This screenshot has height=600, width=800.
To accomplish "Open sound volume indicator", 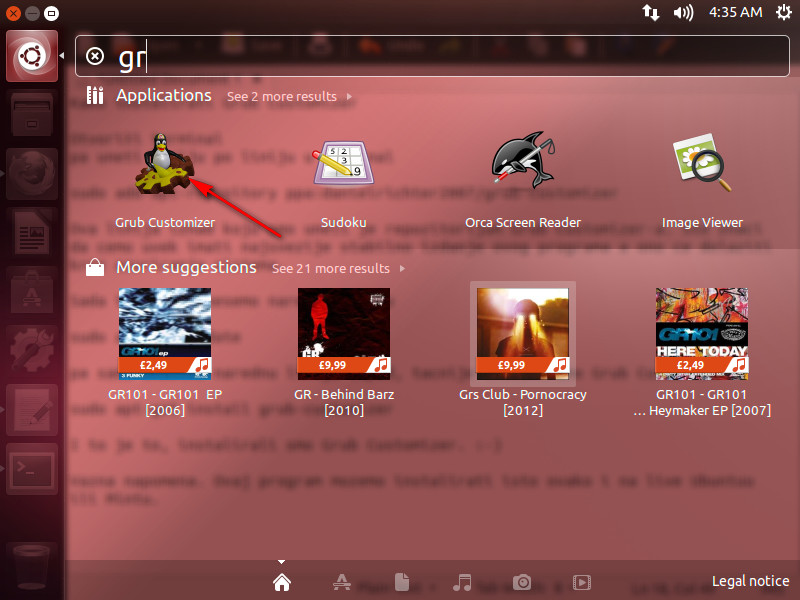I will pyautogui.click(x=684, y=12).
